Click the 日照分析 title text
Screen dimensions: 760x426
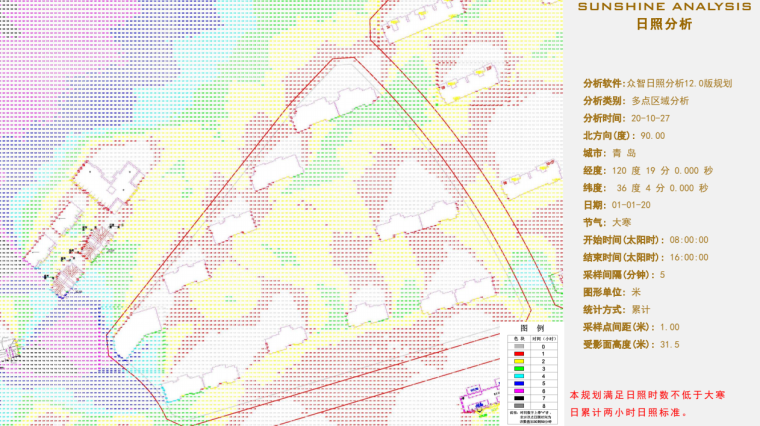(x=663, y=25)
